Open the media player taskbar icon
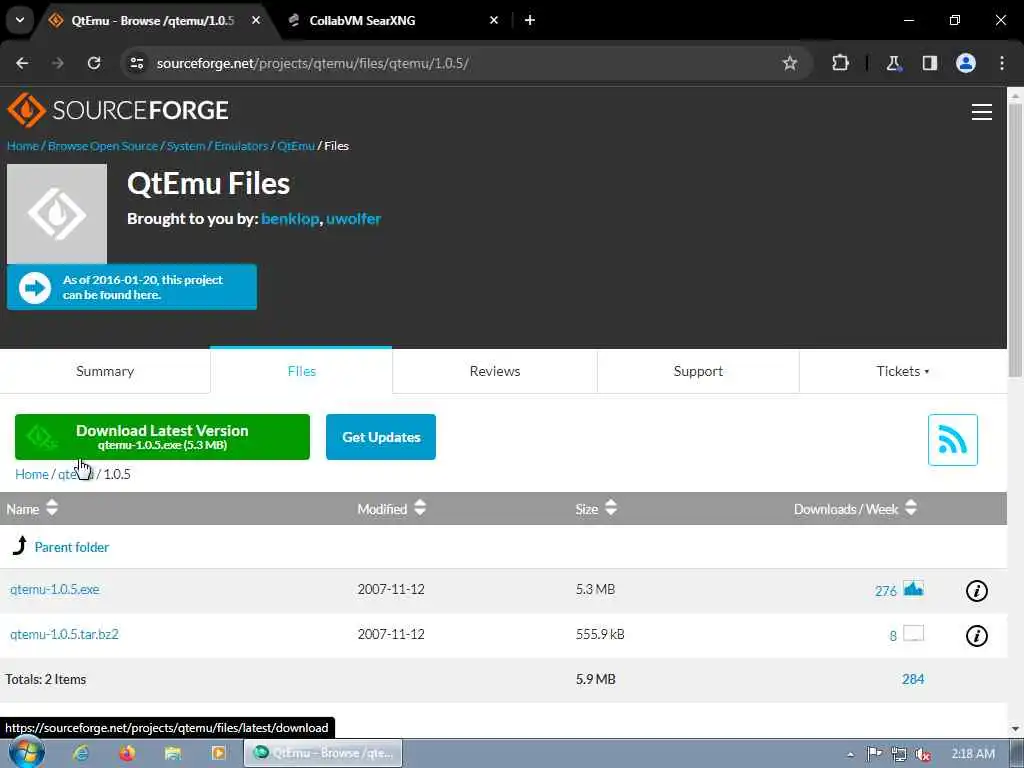The width and height of the screenshot is (1024, 768). coord(218,753)
